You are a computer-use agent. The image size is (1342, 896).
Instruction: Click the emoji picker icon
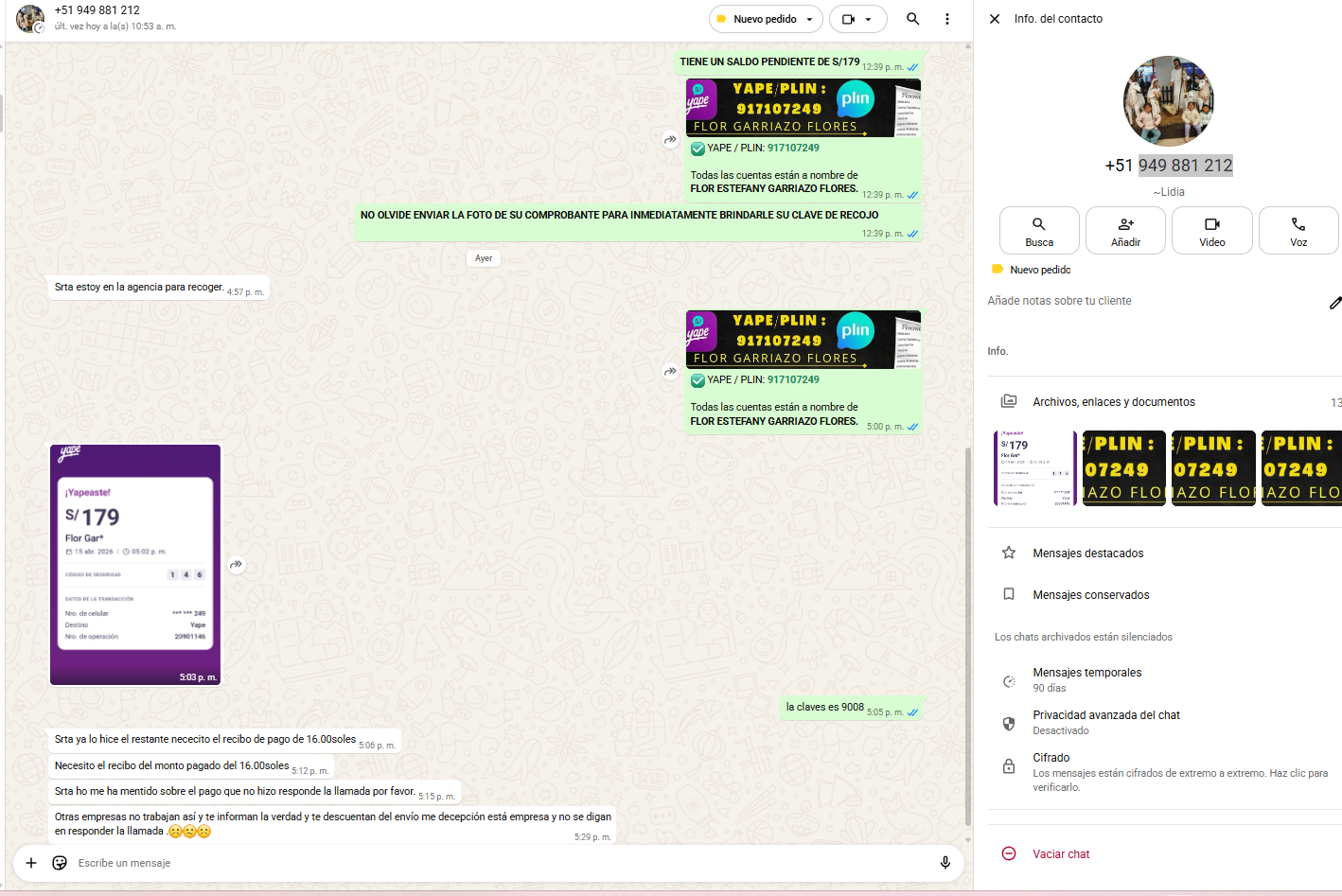point(60,863)
